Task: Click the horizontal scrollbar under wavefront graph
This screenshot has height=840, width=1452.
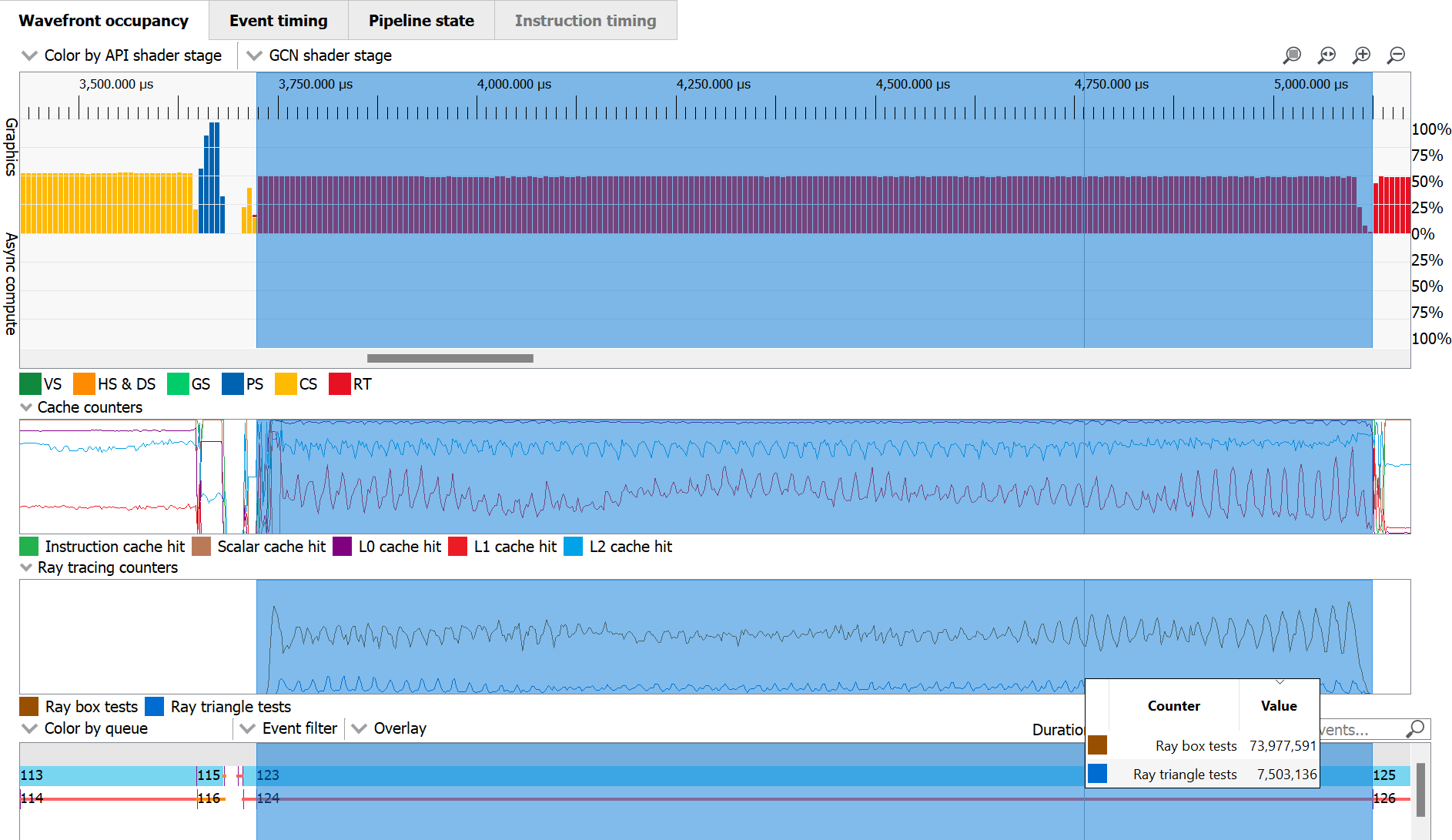Action: [x=450, y=358]
